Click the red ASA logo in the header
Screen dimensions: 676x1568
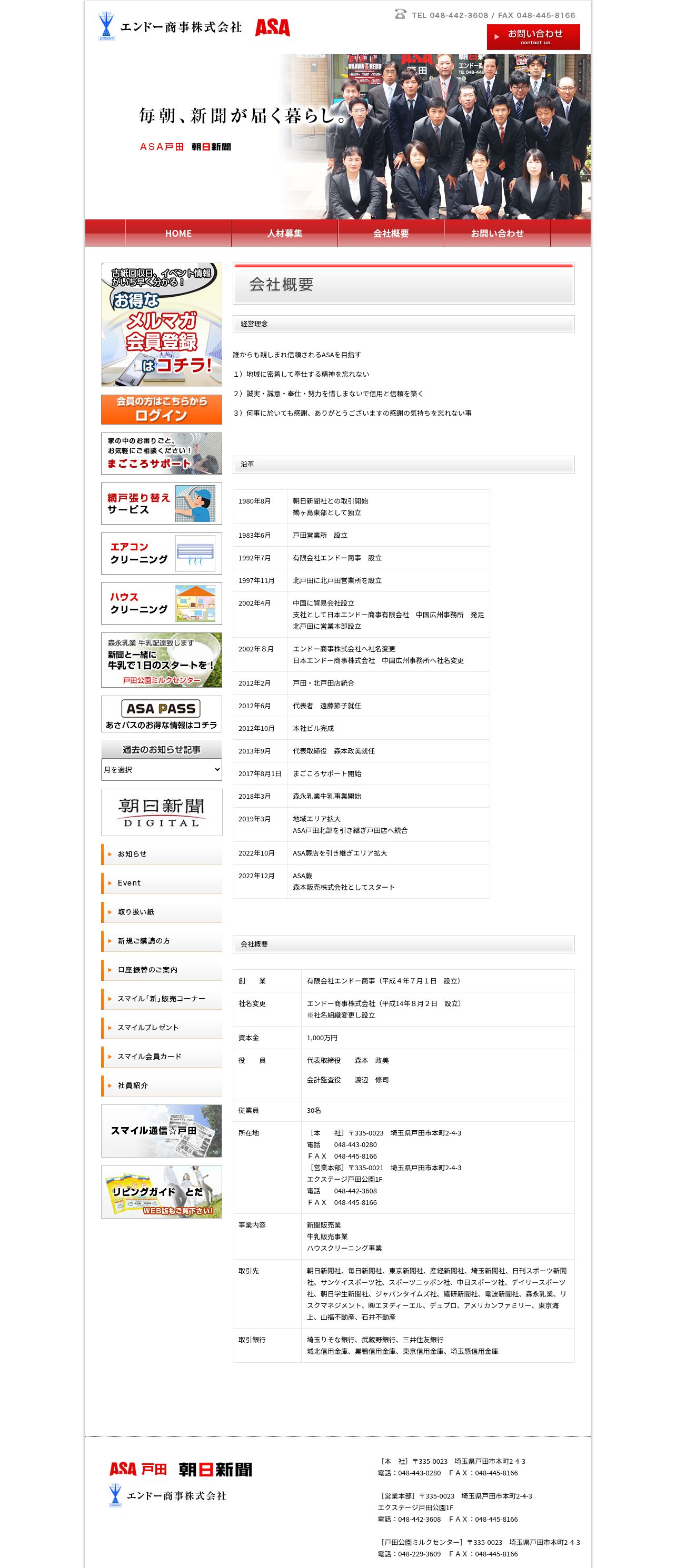(272, 27)
